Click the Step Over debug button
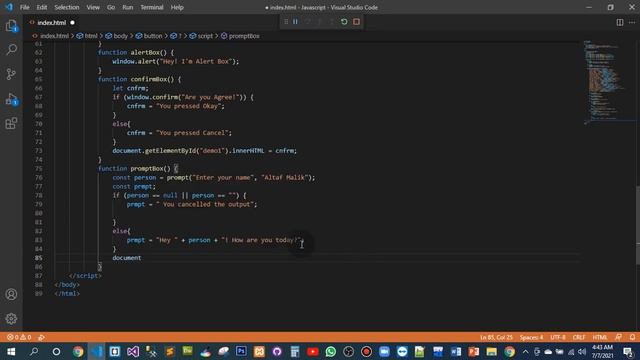 tap(307, 22)
